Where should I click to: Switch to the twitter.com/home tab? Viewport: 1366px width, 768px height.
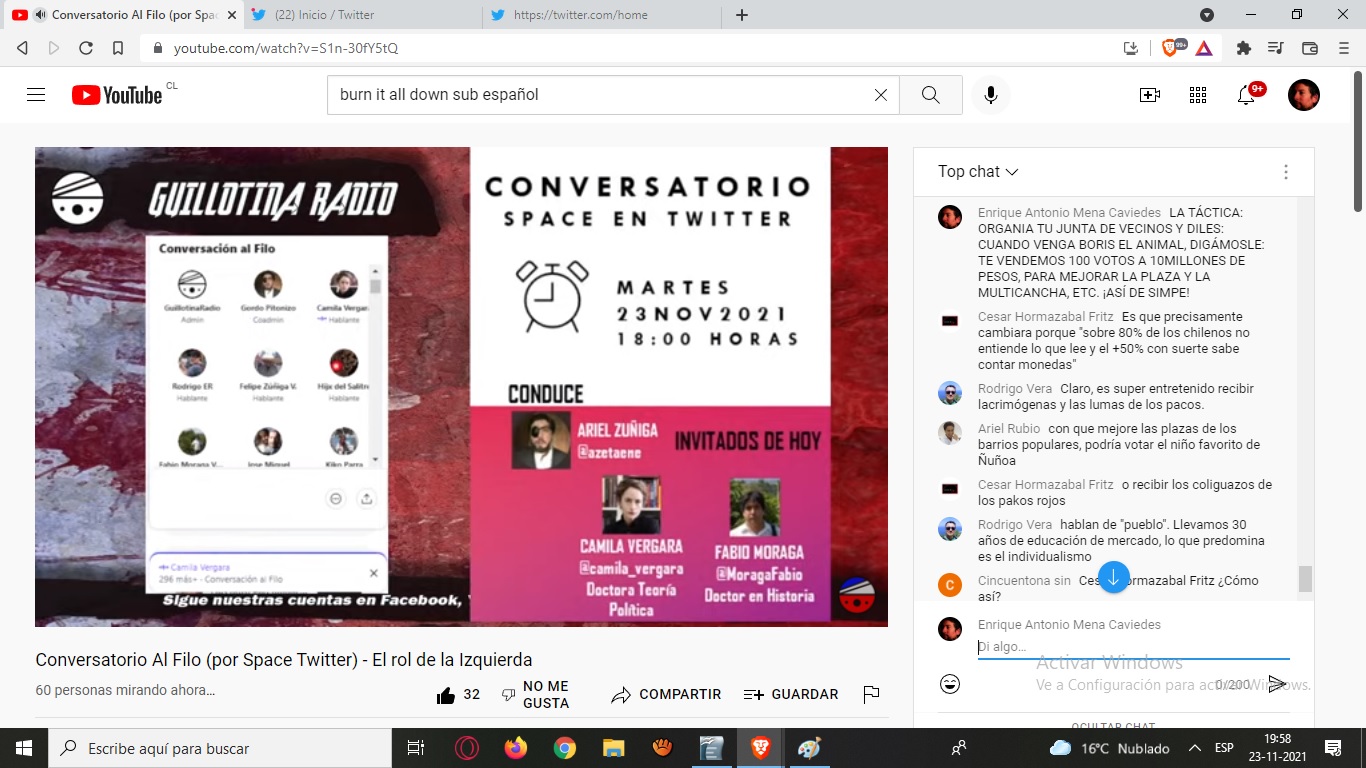[602, 15]
